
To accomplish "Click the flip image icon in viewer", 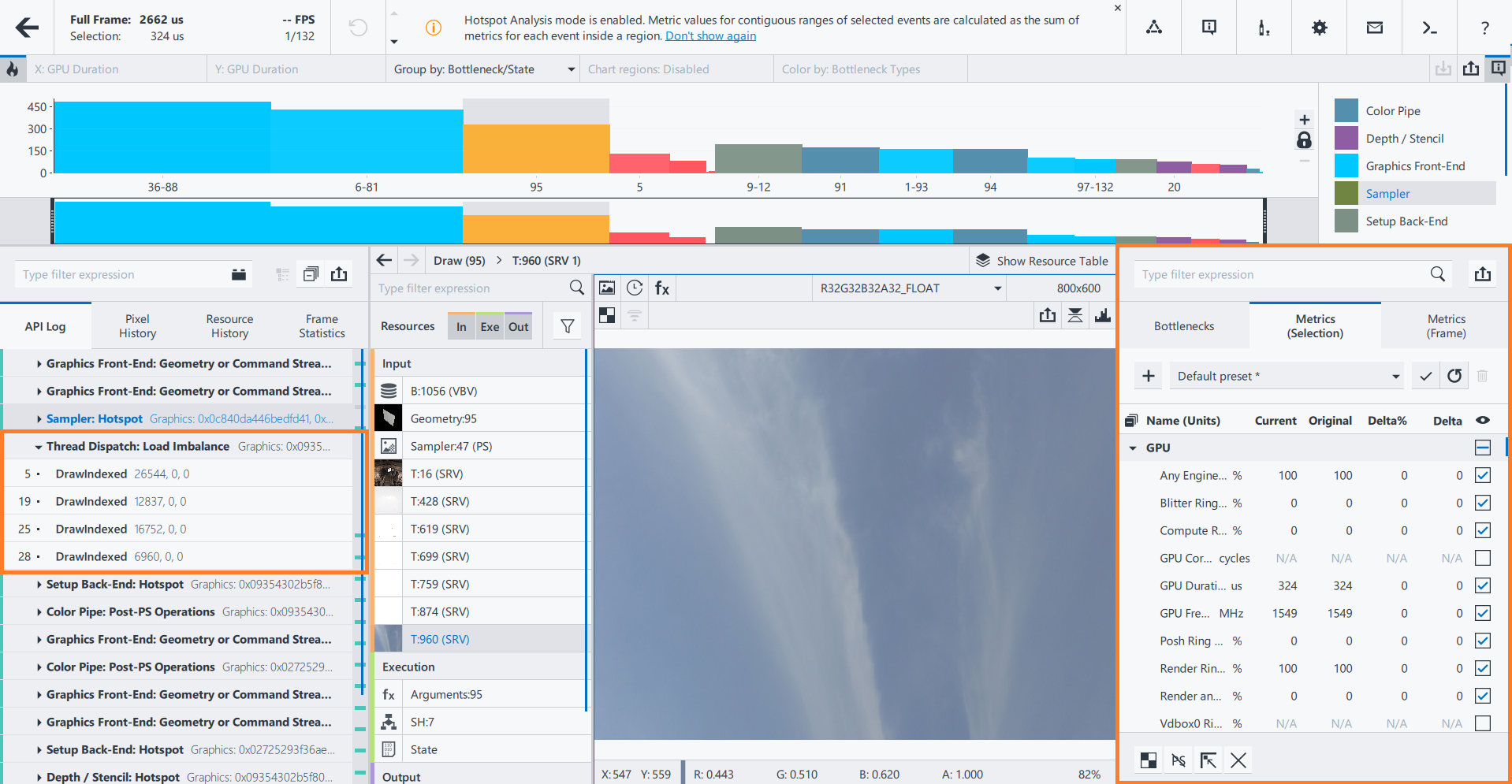I will [x=1074, y=315].
